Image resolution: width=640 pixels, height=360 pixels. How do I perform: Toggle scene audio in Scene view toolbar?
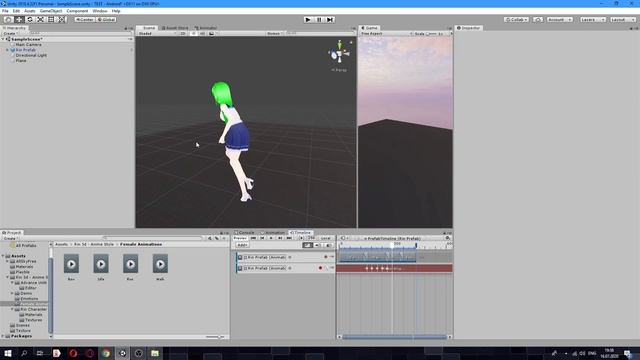[x=202, y=33]
